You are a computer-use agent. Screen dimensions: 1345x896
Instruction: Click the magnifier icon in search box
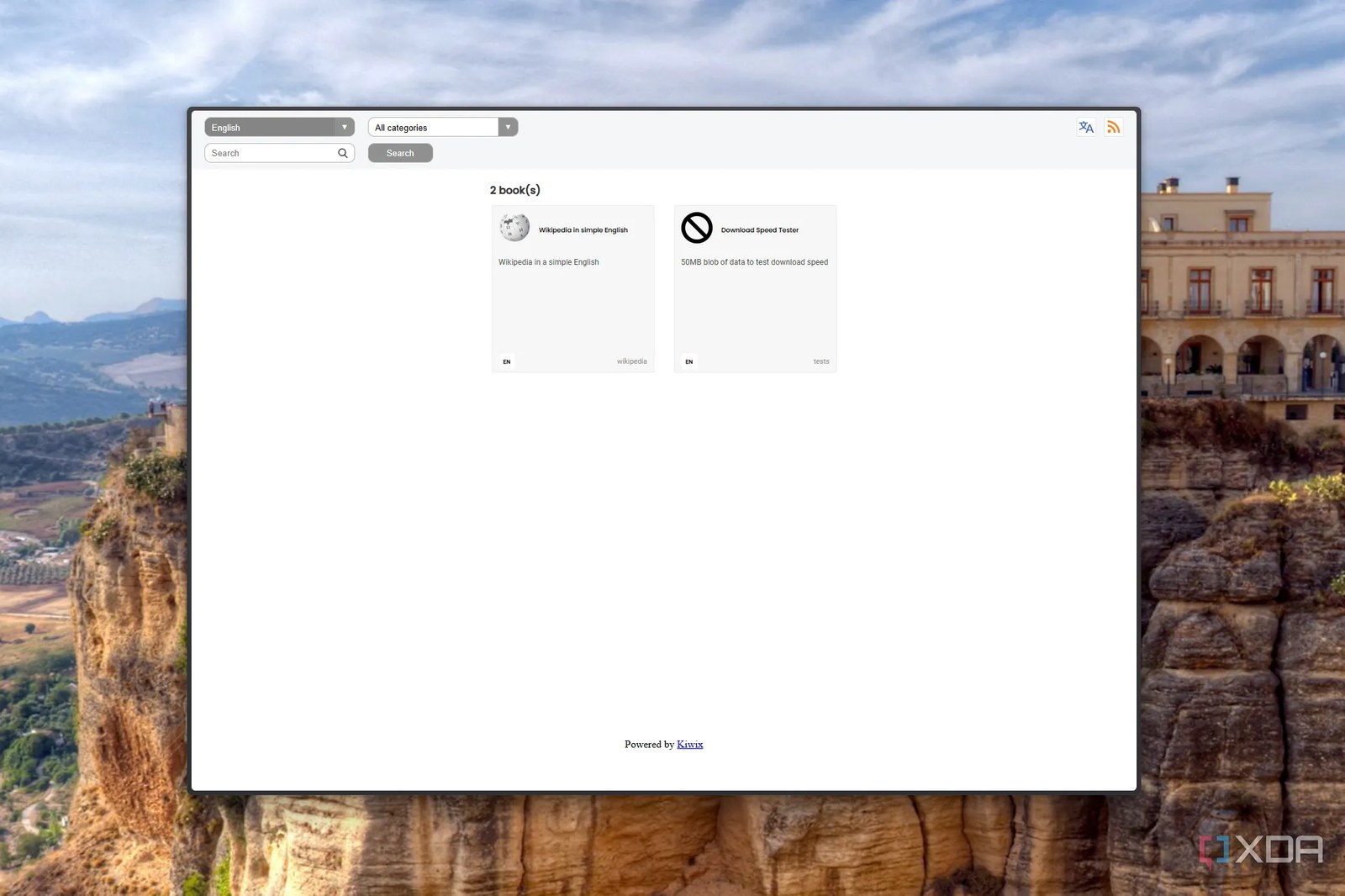tap(343, 153)
